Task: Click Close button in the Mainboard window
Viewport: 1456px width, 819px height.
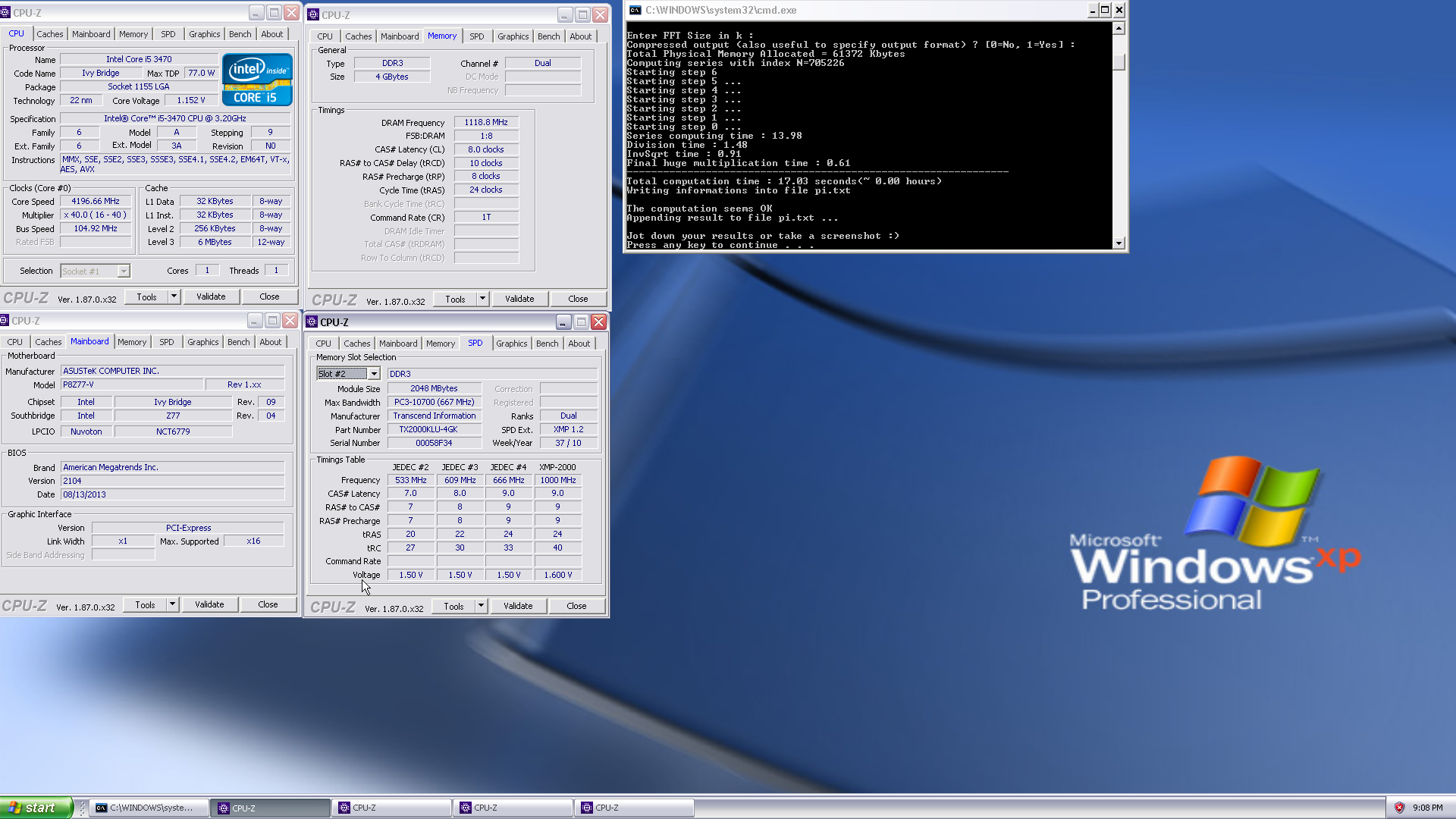Action: pyautogui.click(x=268, y=604)
